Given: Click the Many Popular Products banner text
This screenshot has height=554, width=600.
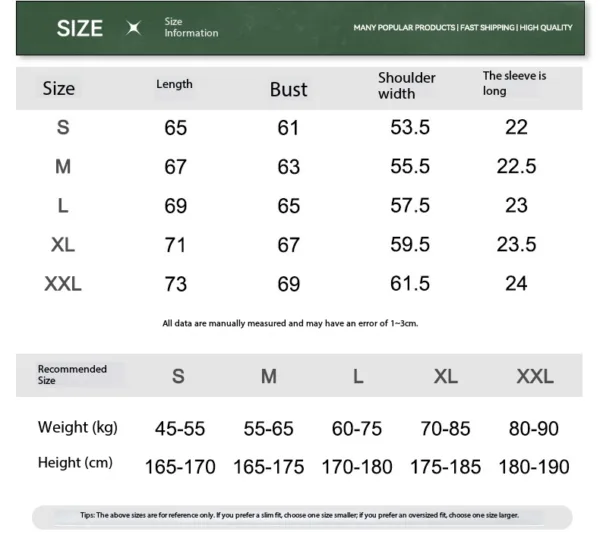Looking at the screenshot, I should [463, 28].
